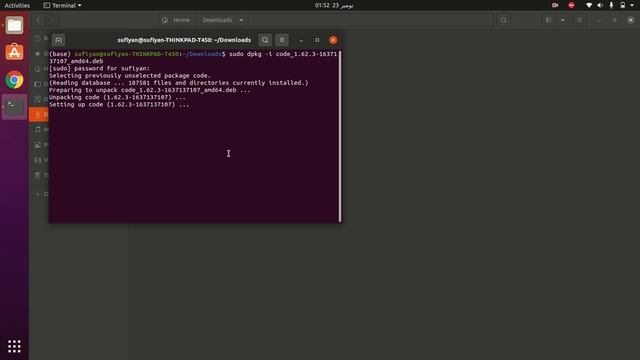
Task: Search in the Files window
Action: pos(504,20)
